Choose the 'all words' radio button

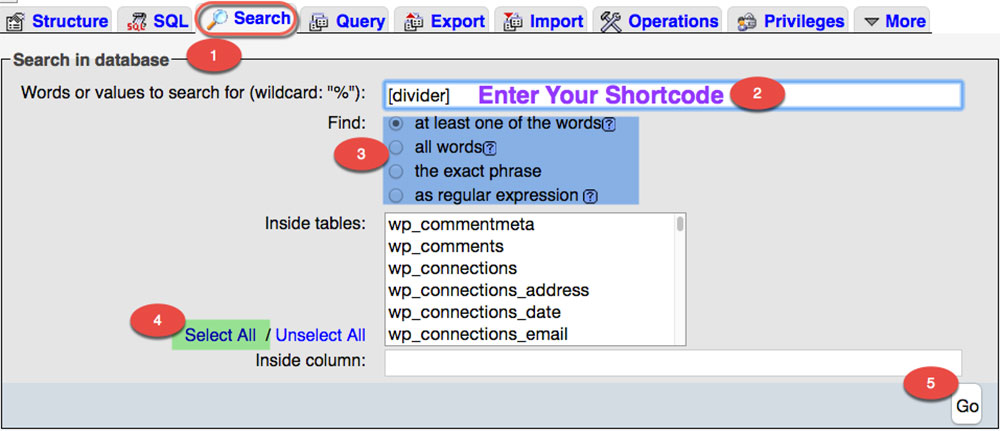tap(397, 148)
